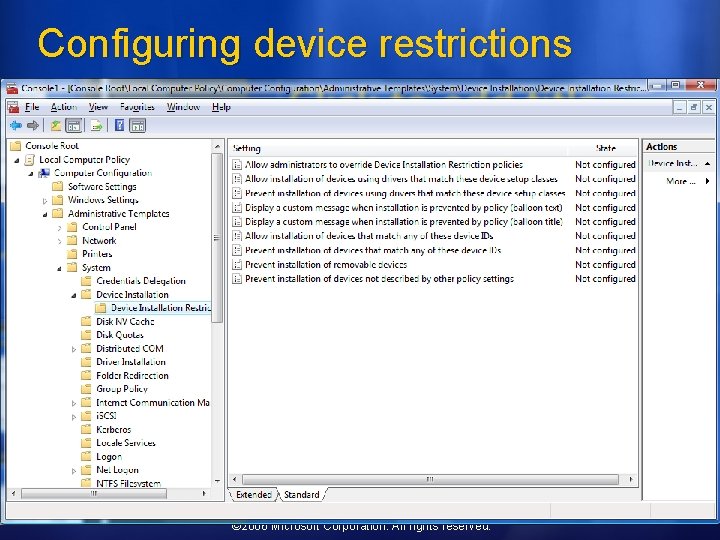Click the Software Settings folder icon
720x540 pixels.
[57, 186]
